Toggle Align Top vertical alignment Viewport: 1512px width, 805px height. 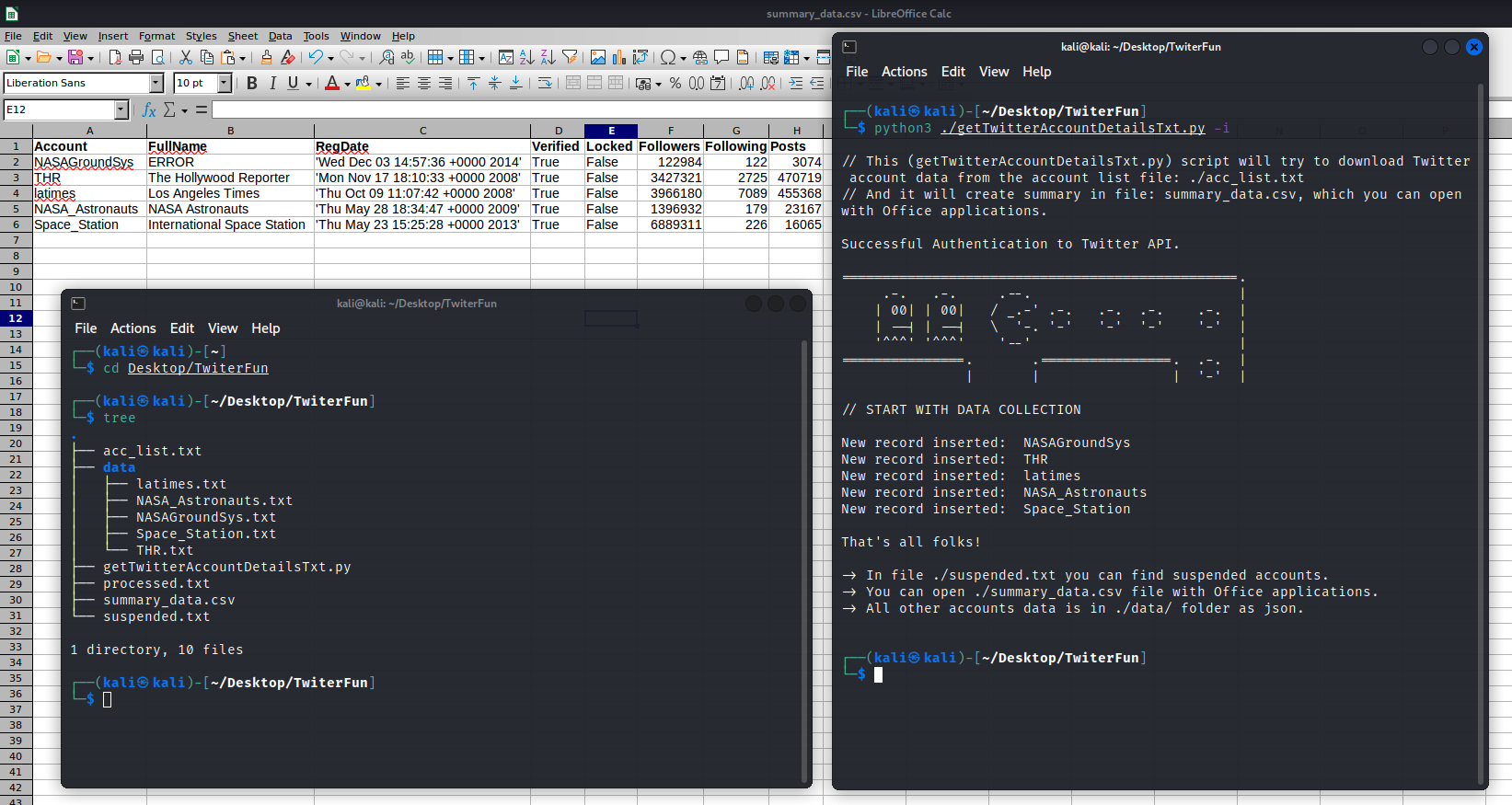point(473,83)
